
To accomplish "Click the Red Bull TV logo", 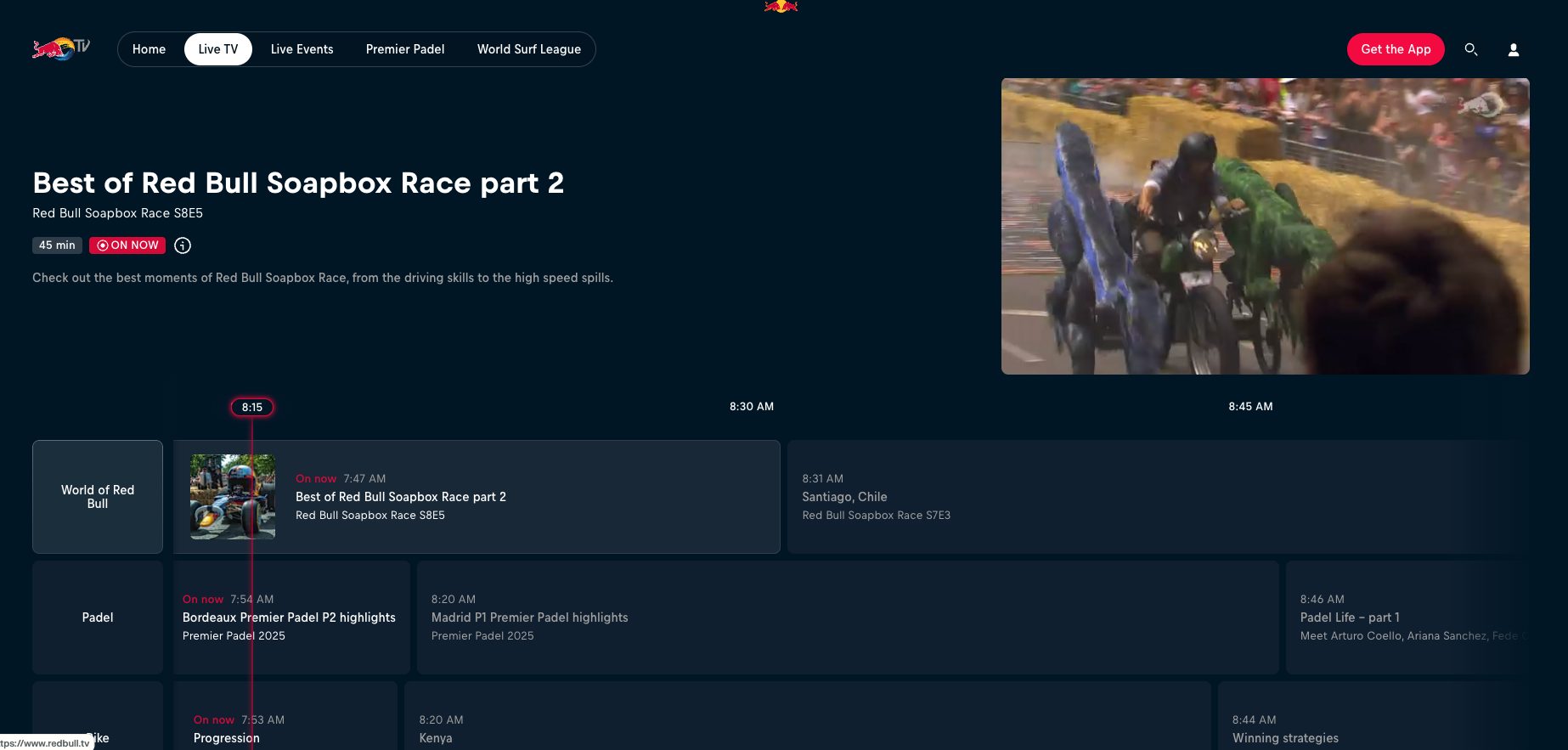I will click(x=60, y=49).
